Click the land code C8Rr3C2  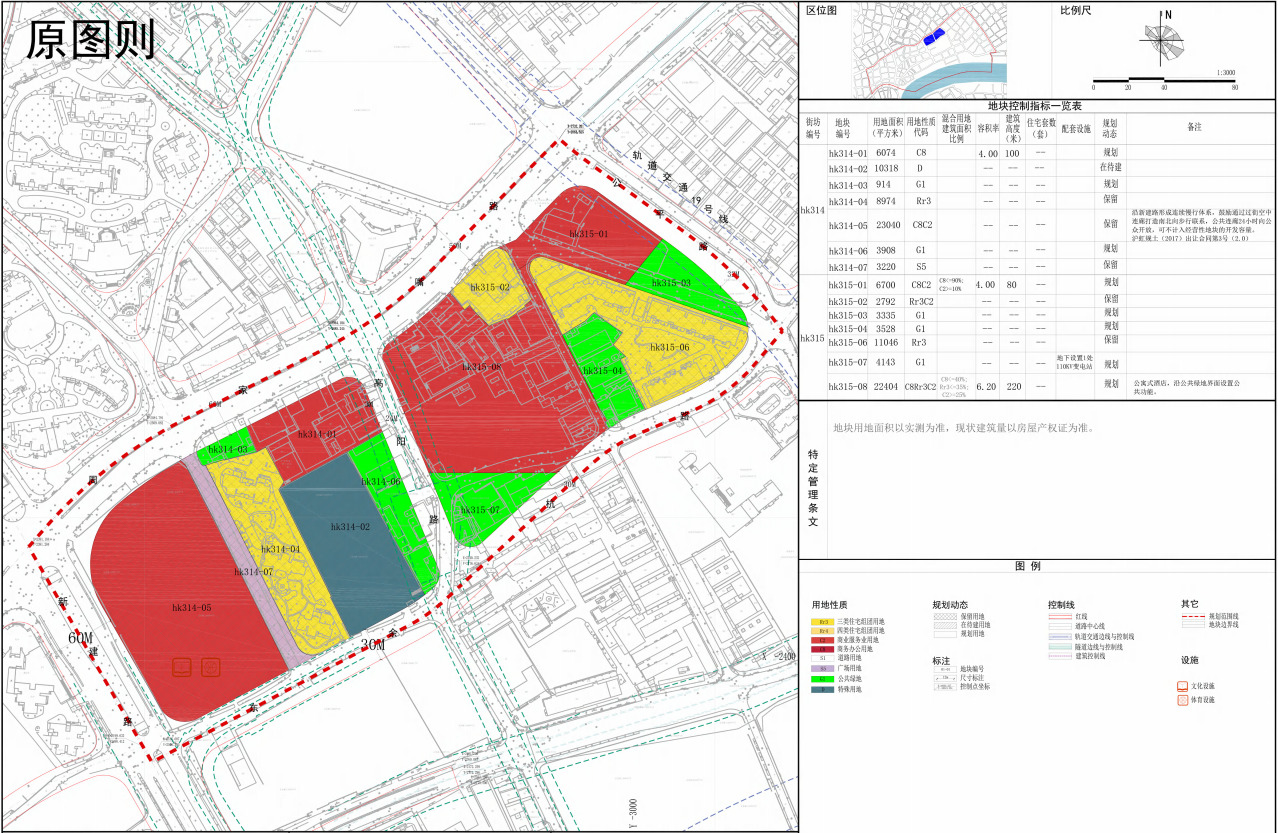920,386
